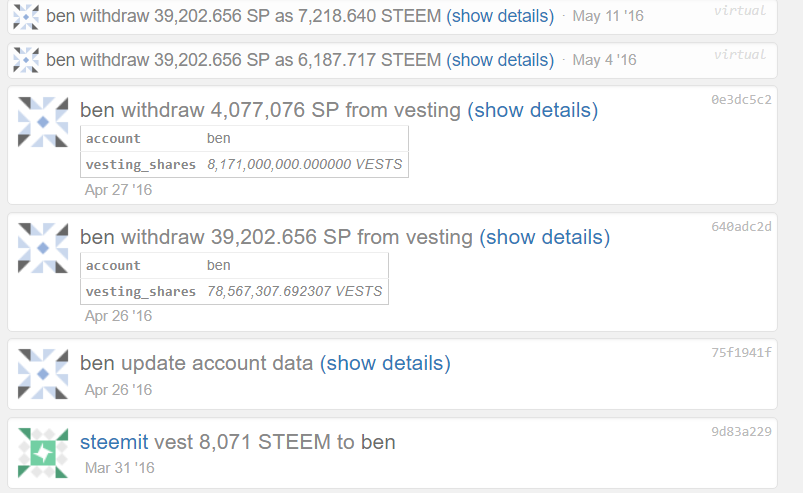Viewport: 803px width, 493px height.
Task: Click the virtual label on May 11 entry
Action: (740, 11)
